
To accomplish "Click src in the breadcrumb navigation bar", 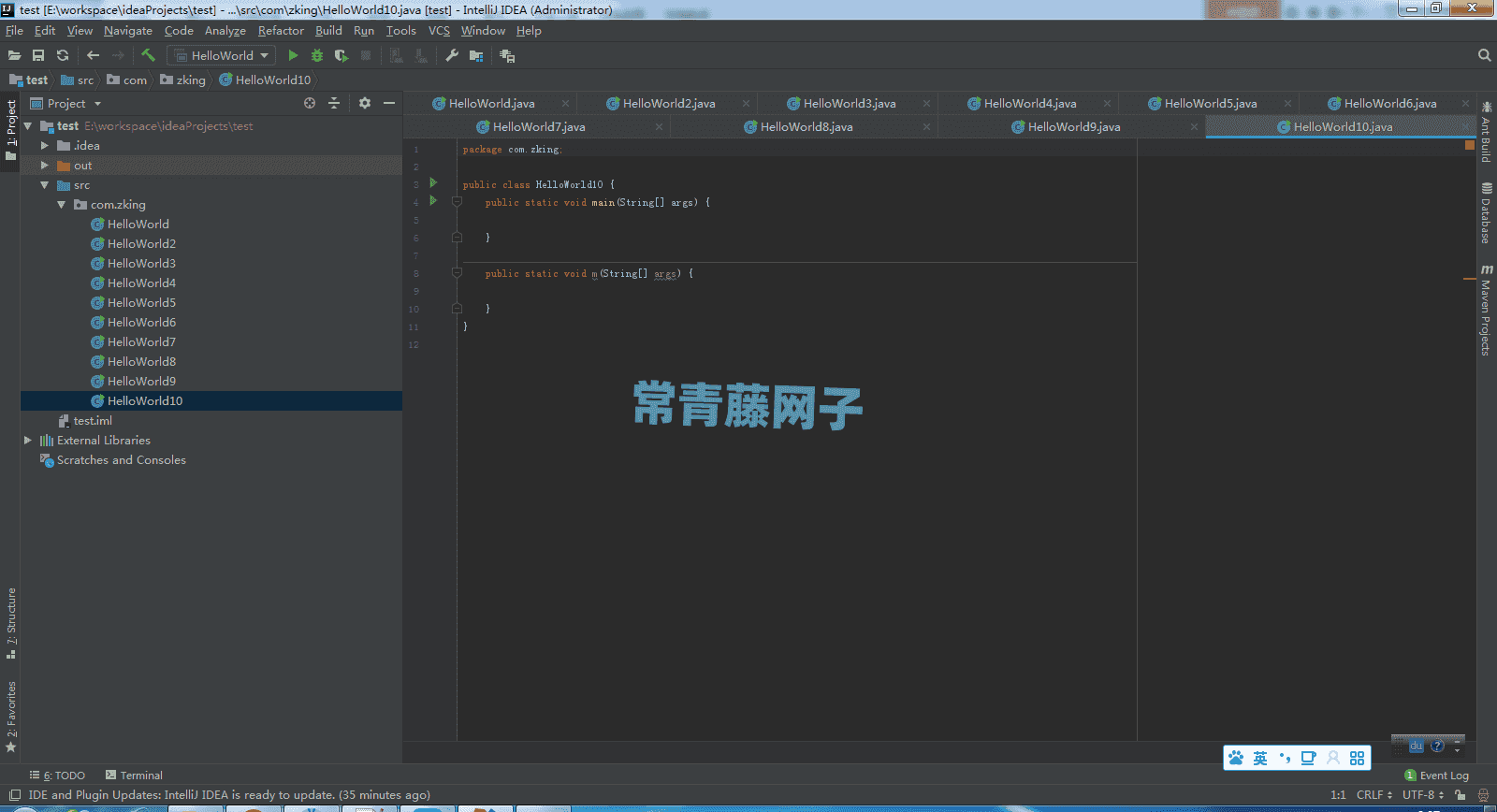I will point(78,80).
